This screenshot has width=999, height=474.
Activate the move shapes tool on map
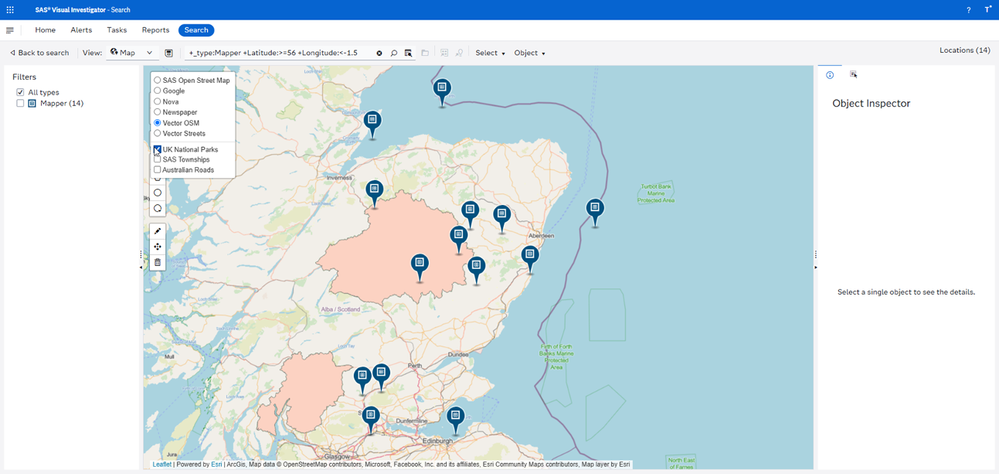157,247
